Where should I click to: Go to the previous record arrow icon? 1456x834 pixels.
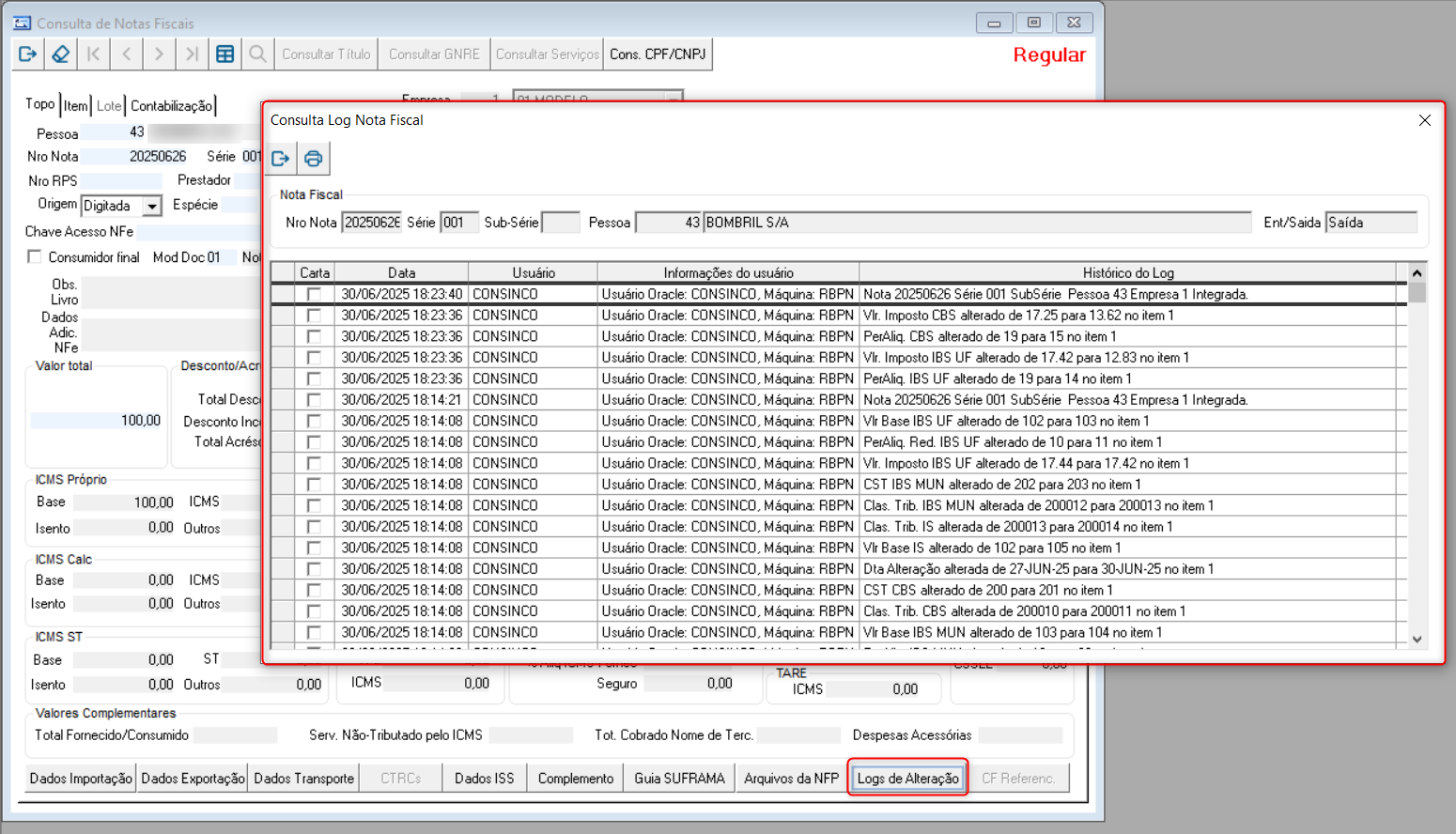(126, 54)
